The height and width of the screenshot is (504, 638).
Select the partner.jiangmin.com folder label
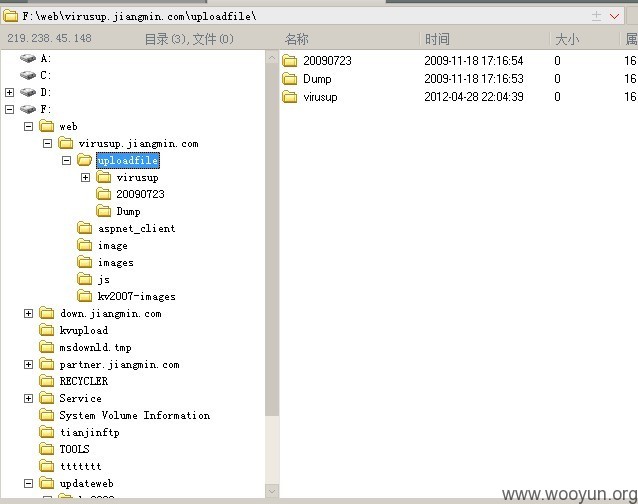pyautogui.click(x=120, y=364)
